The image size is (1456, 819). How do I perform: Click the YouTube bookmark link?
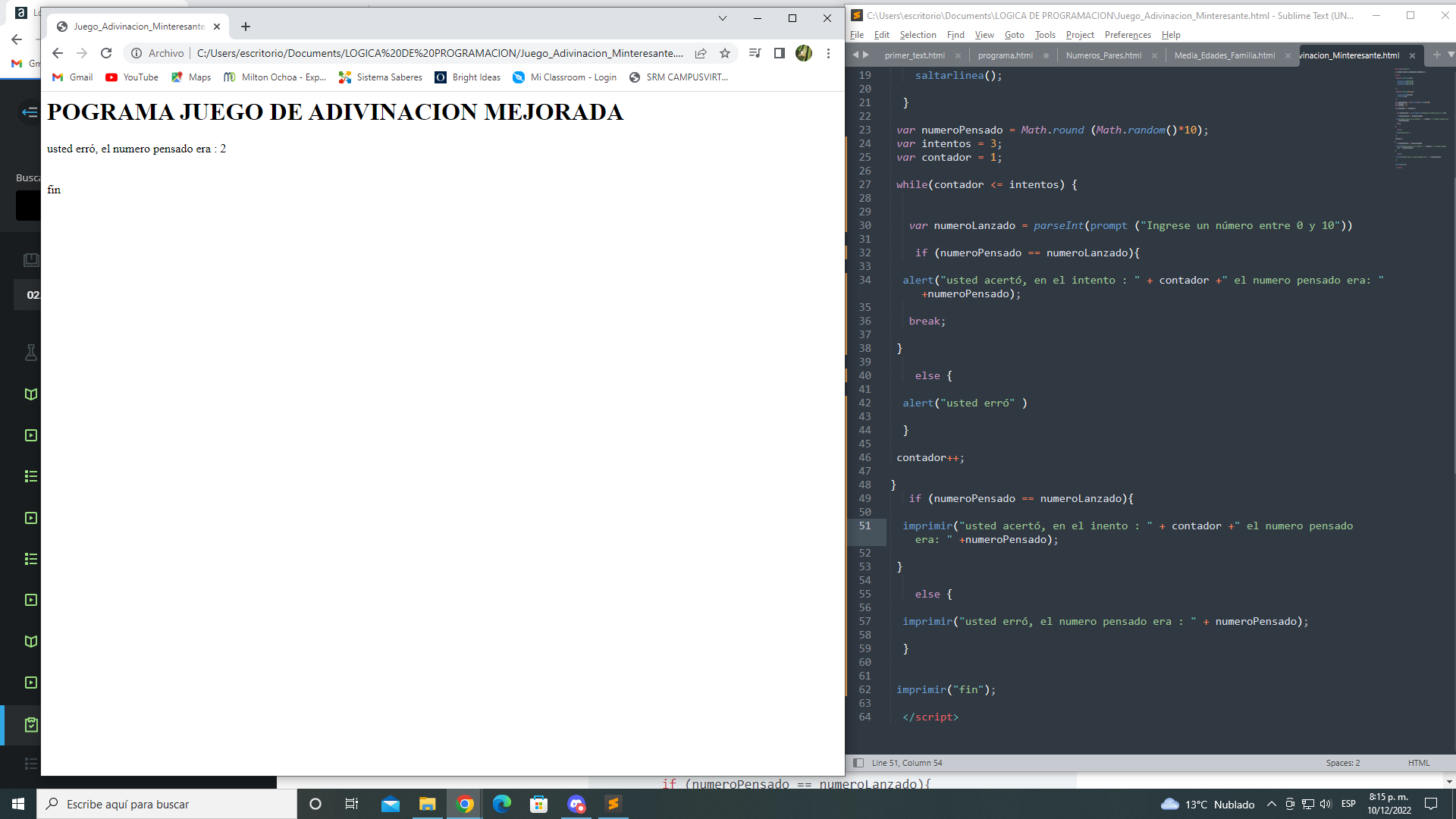pyautogui.click(x=131, y=77)
